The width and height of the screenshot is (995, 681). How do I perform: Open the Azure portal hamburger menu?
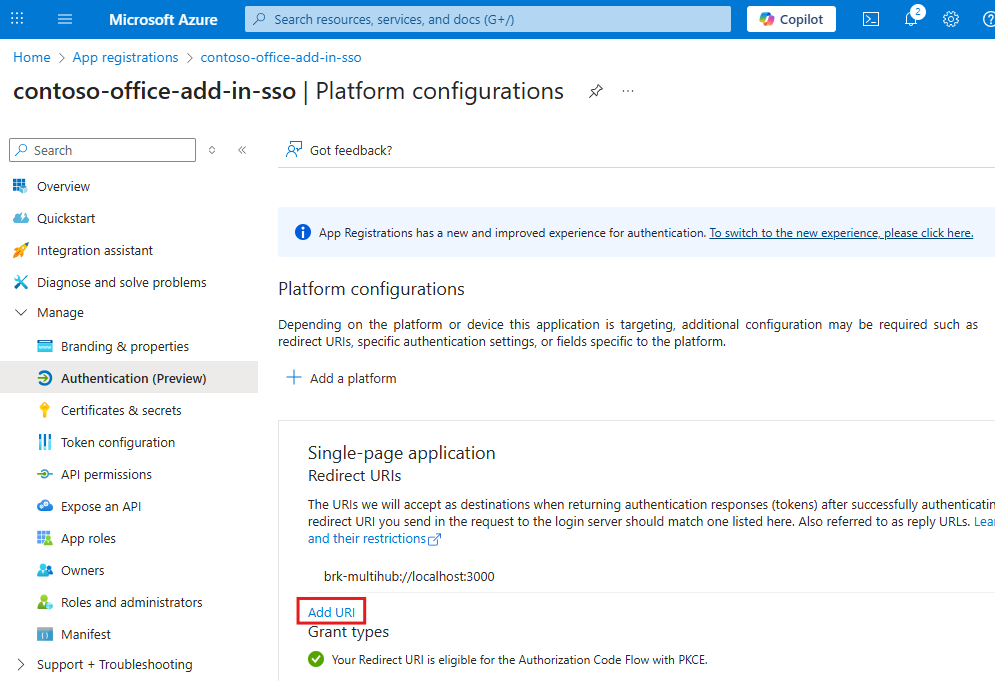(x=64, y=19)
